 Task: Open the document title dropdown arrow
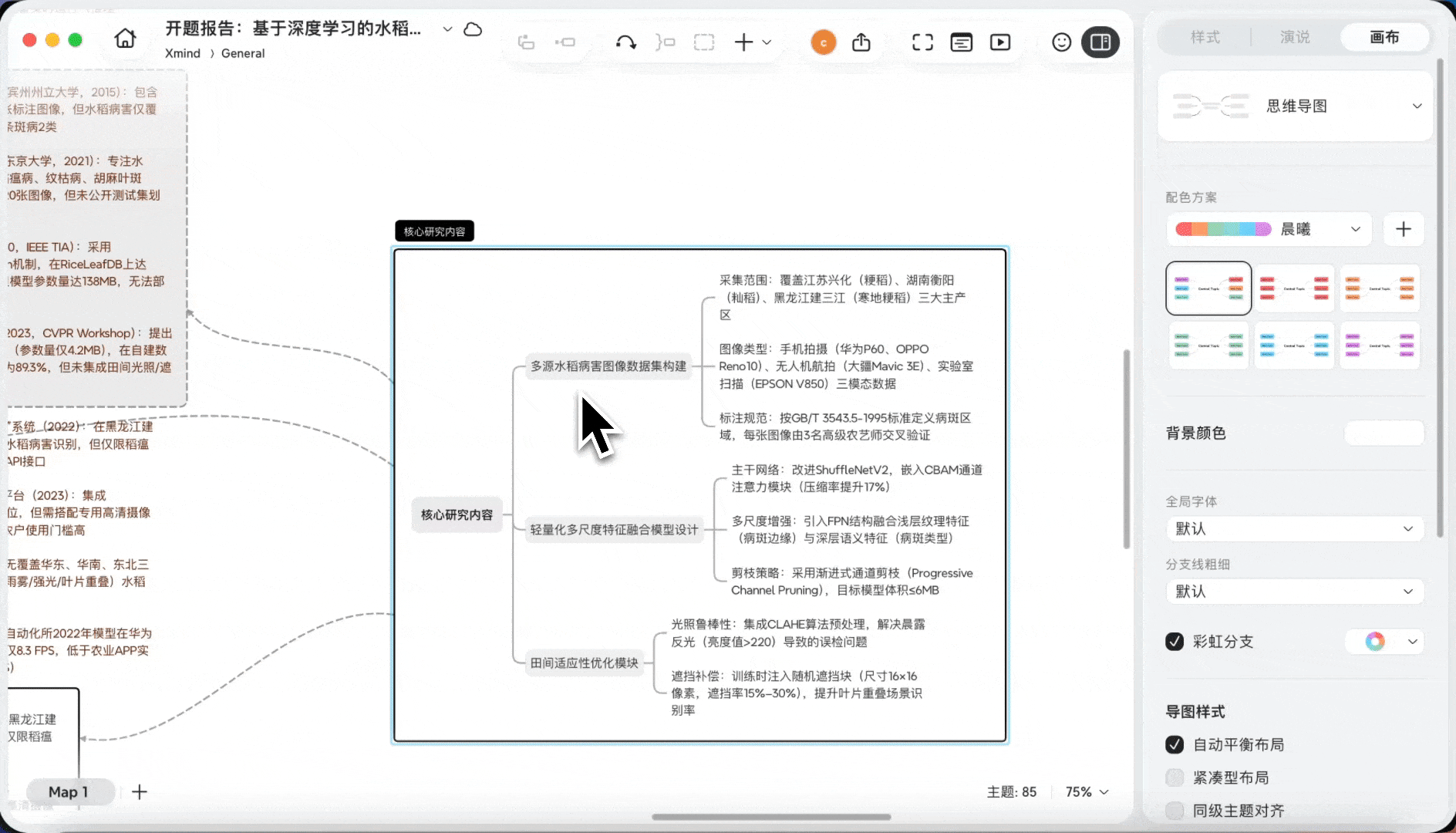[x=447, y=29]
